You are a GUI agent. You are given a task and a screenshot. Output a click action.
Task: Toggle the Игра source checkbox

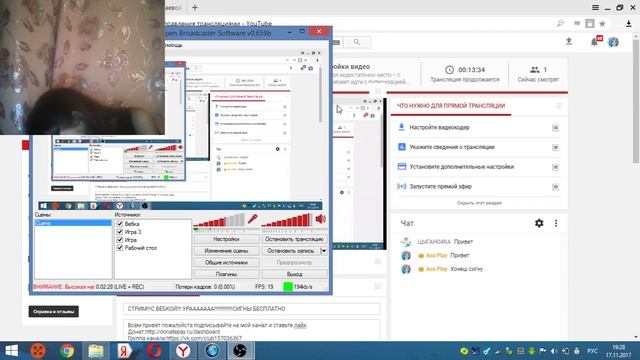pos(120,240)
